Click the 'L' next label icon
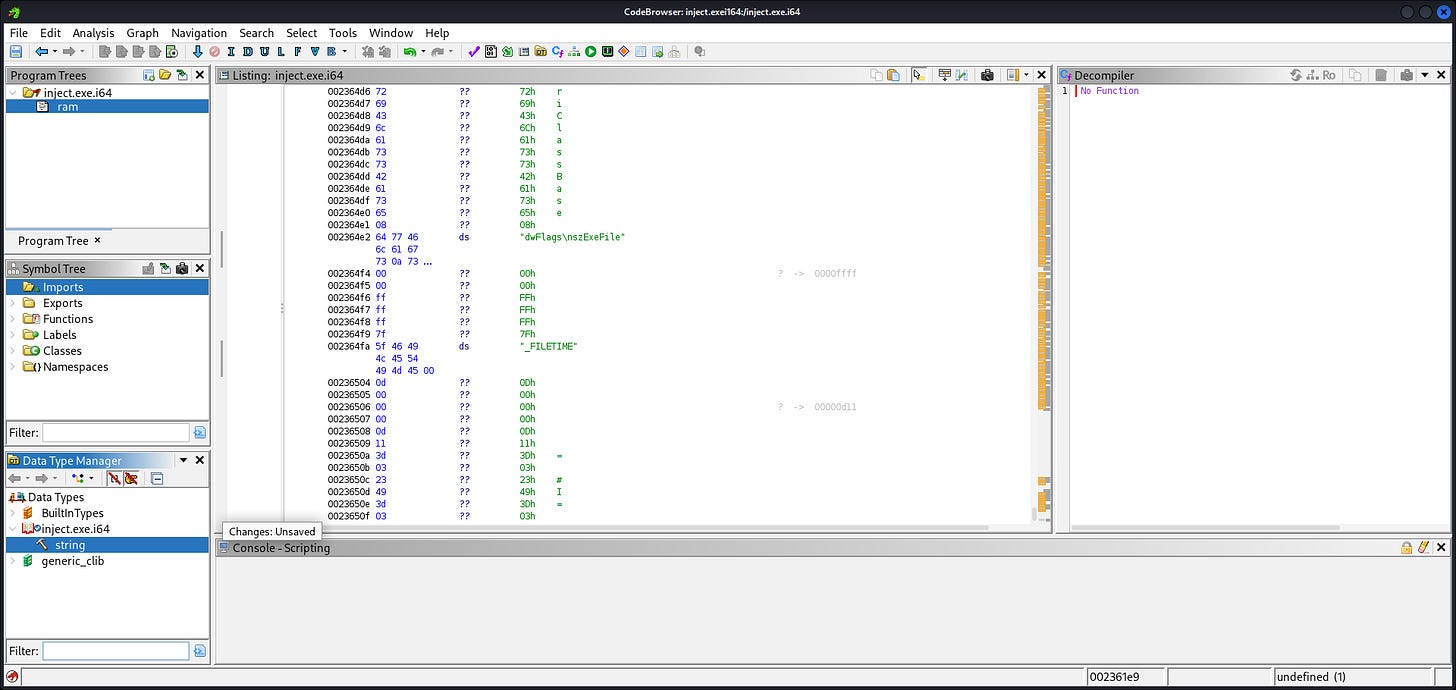 (281, 51)
